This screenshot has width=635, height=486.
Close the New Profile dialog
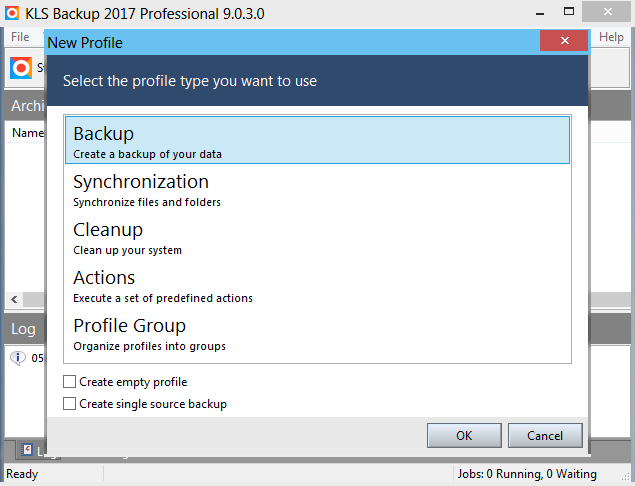(x=564, y=40)
